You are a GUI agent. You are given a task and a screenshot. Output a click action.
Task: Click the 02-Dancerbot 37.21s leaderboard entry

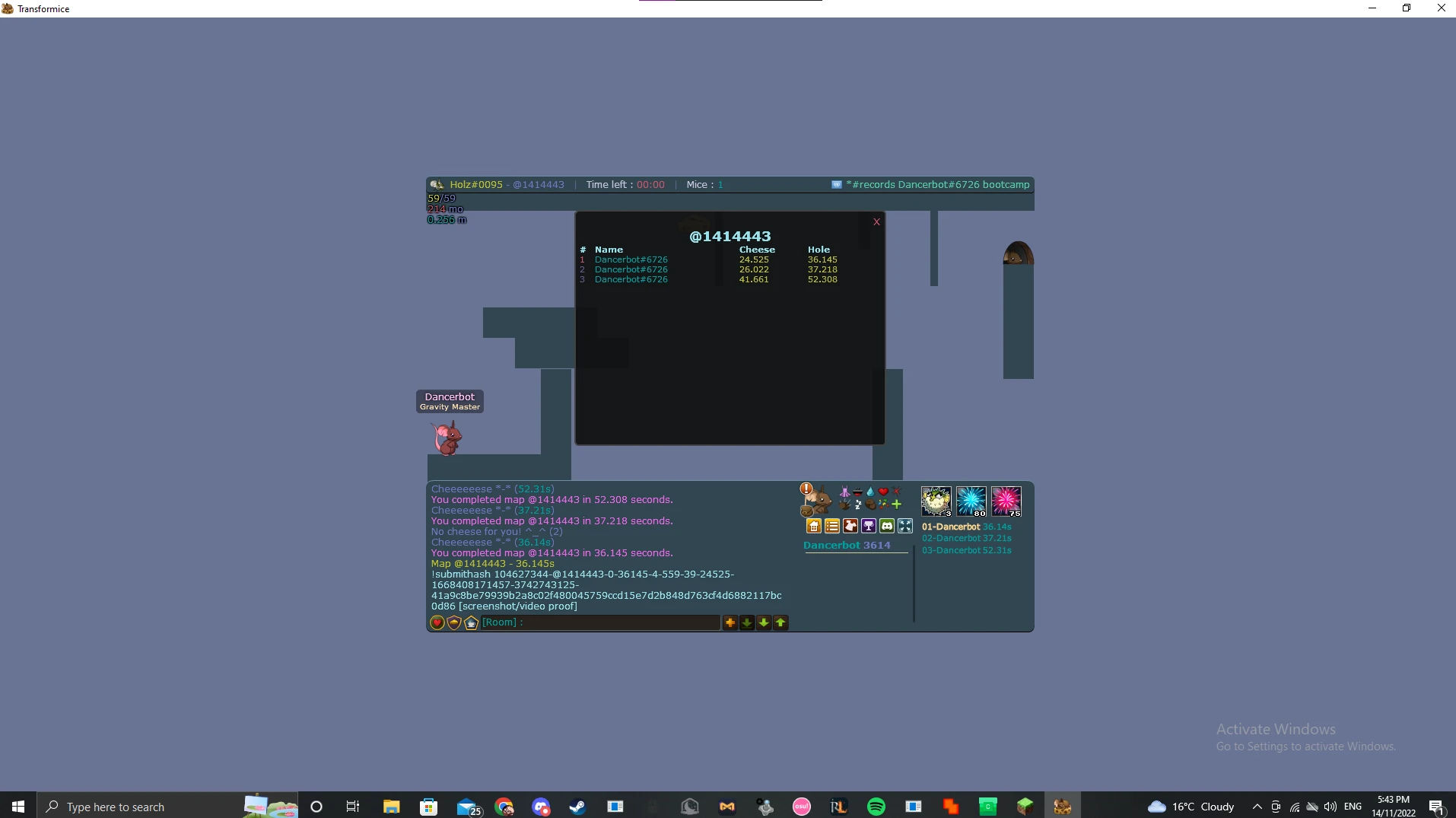point(967,538)
